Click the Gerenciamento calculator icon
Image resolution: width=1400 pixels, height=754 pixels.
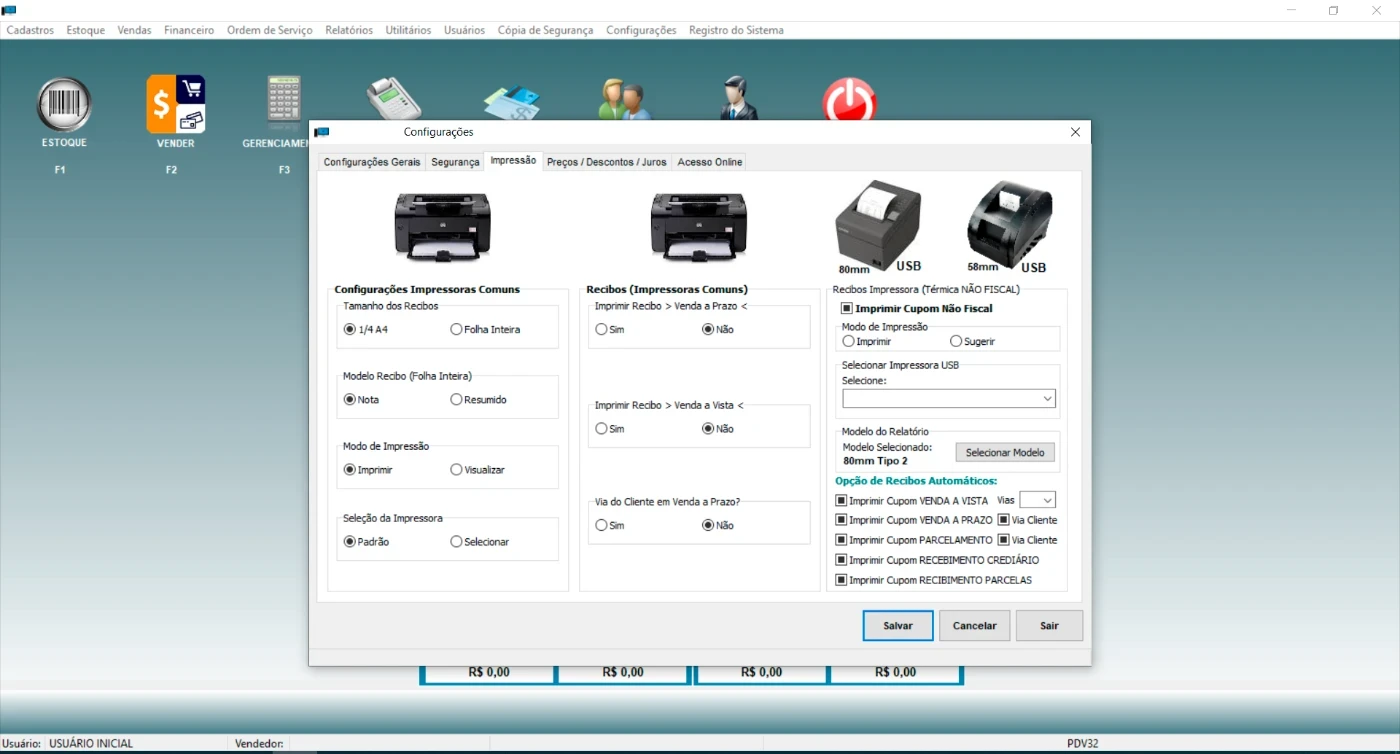pyautogui.click(x=284, y=103)
